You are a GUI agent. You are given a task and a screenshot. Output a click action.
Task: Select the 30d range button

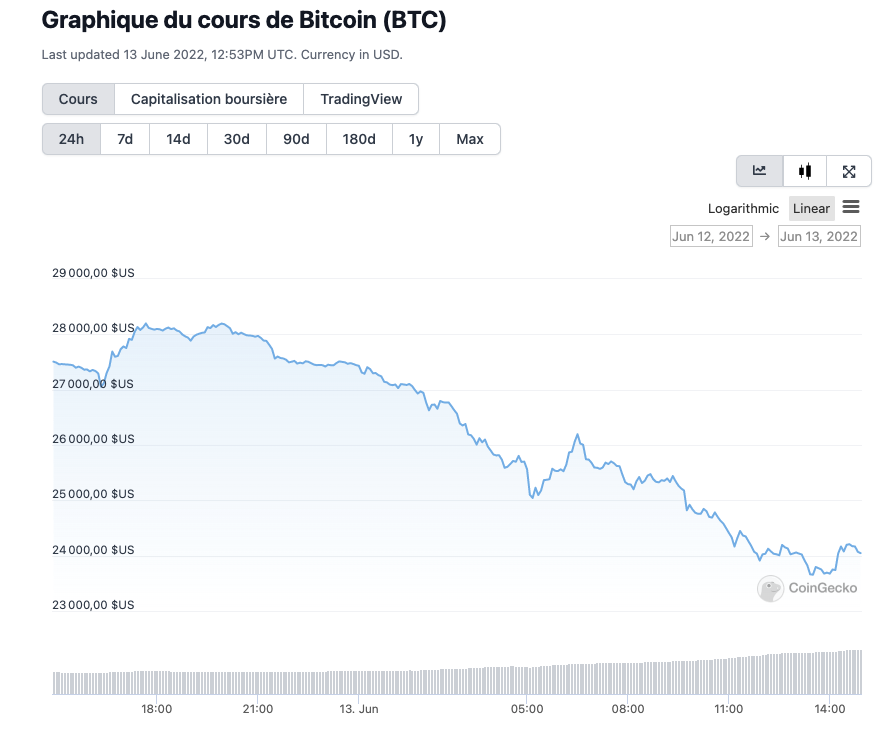(x=237, y=139)
